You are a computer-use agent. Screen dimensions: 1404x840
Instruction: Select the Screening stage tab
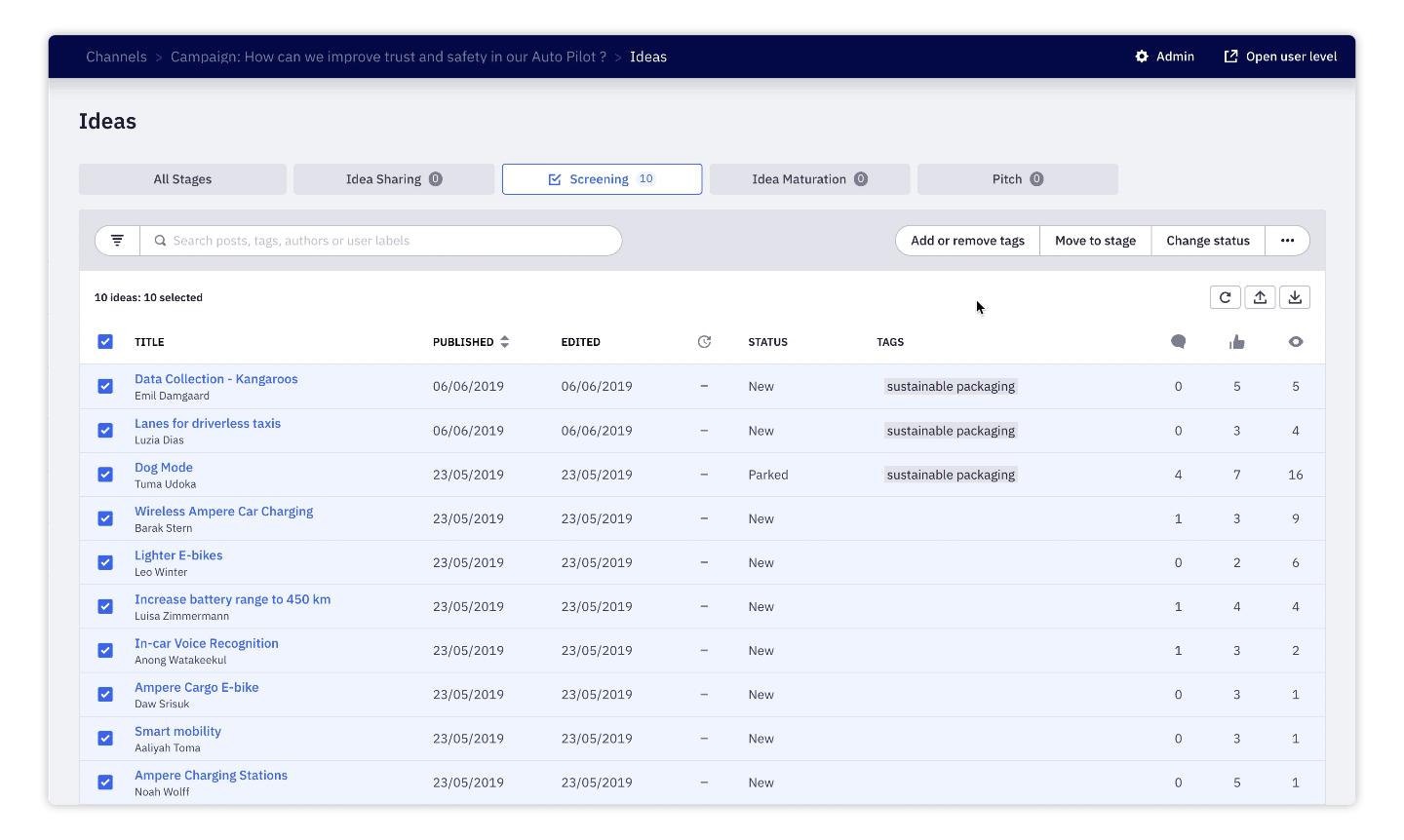(x=602, y=179)
